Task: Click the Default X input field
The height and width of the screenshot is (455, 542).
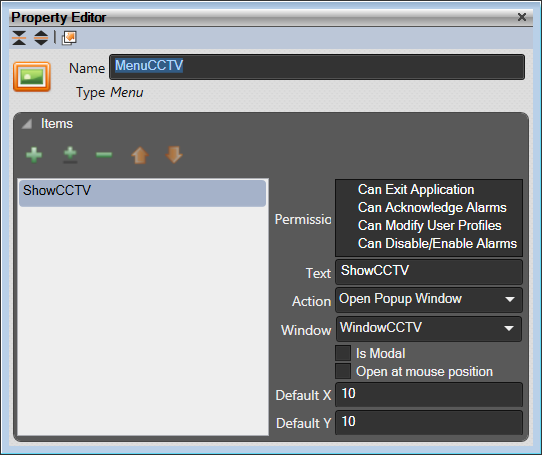Action: pos(429,394)
